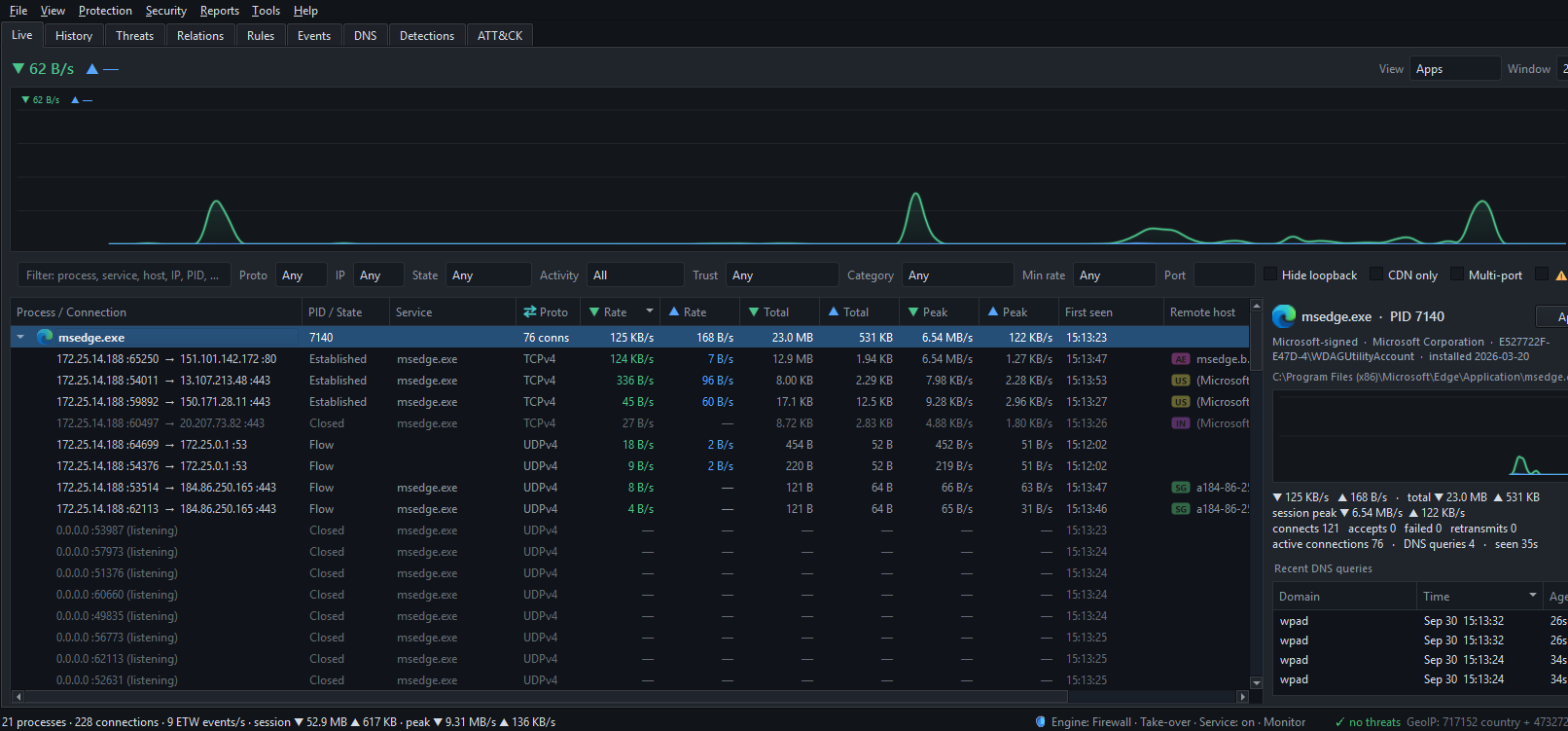Open the Category filter dropdown
This screenshot has height=731, width=1568.
(x=958, y=275)
